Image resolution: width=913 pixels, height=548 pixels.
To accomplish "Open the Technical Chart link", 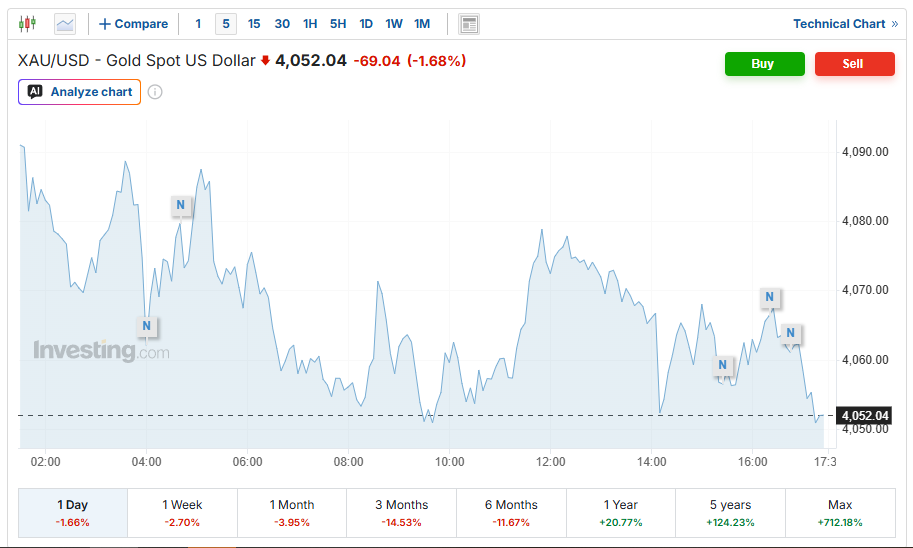I will [x=845, y=24].
